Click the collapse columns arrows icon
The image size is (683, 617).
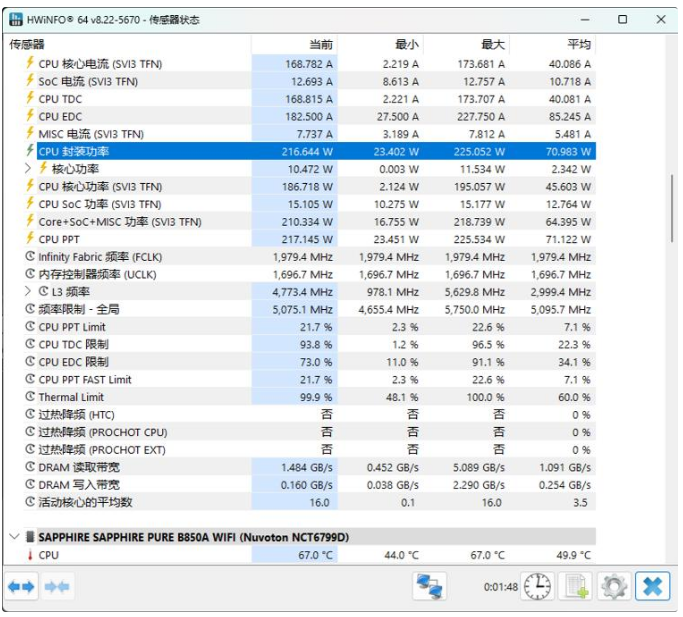click(57, 586)
